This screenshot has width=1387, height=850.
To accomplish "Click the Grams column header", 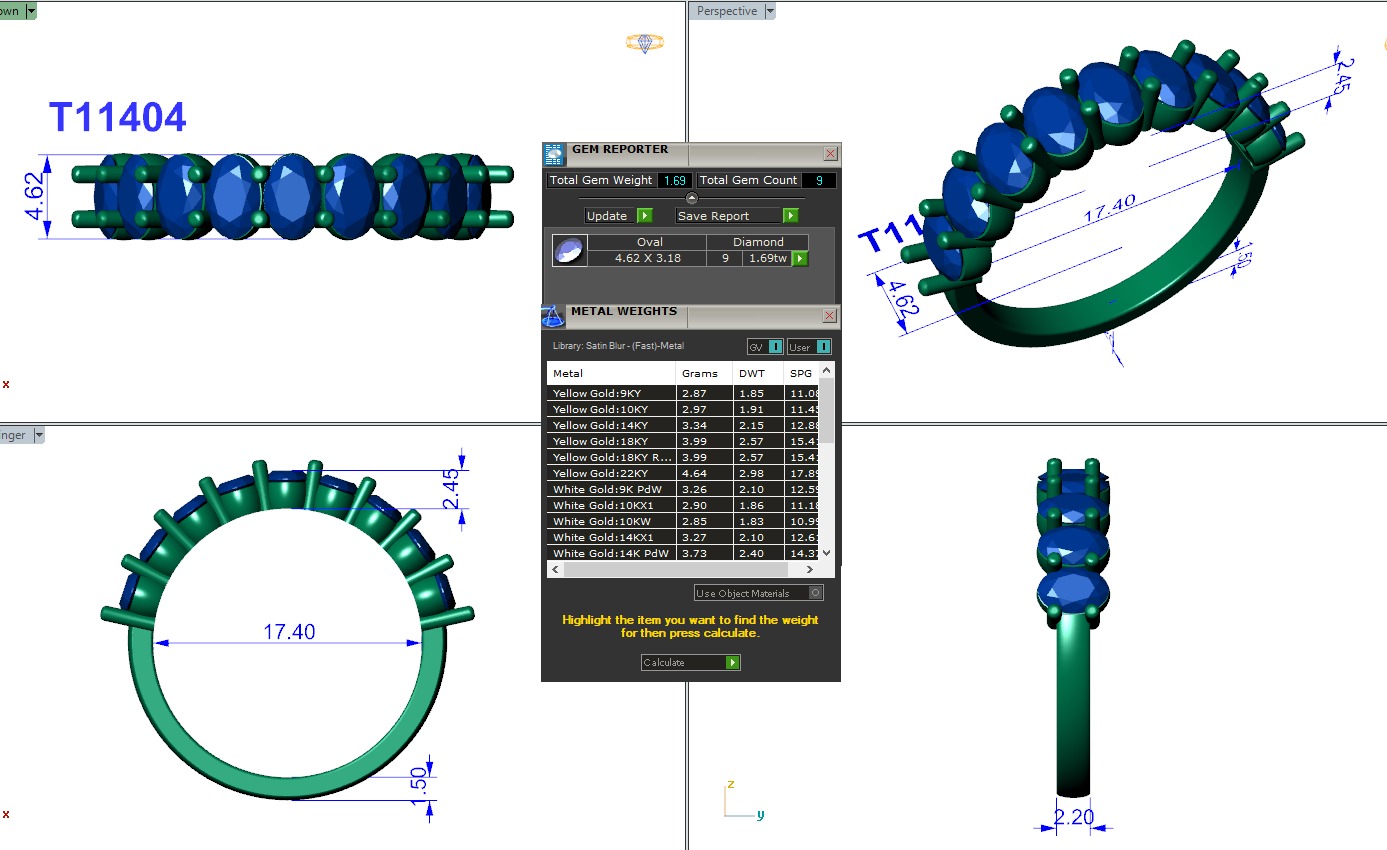I will point(700,373).
